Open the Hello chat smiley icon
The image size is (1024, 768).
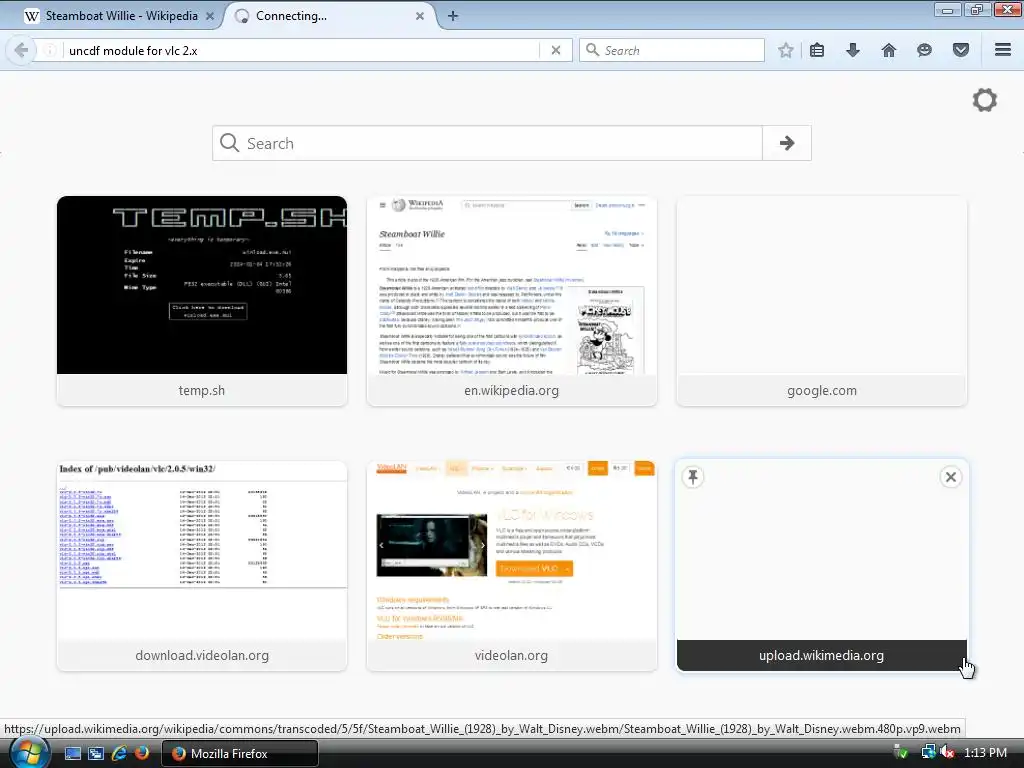coord(924,50)
